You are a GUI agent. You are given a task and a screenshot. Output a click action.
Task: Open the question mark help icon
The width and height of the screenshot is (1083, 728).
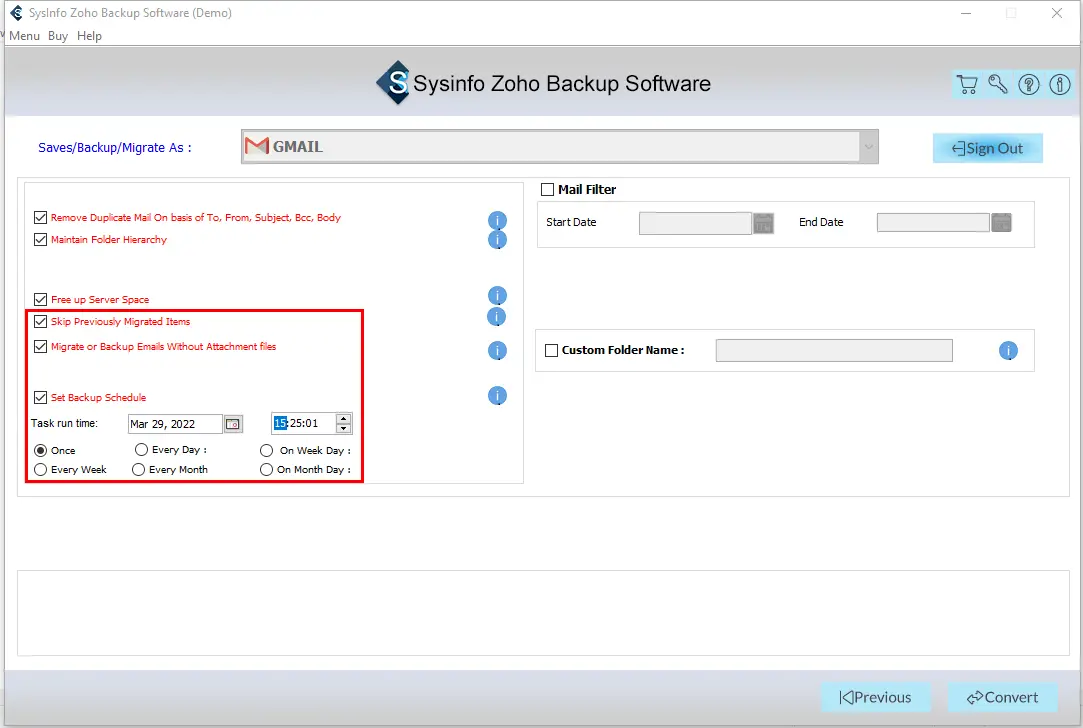click(x=1028, y=84)
